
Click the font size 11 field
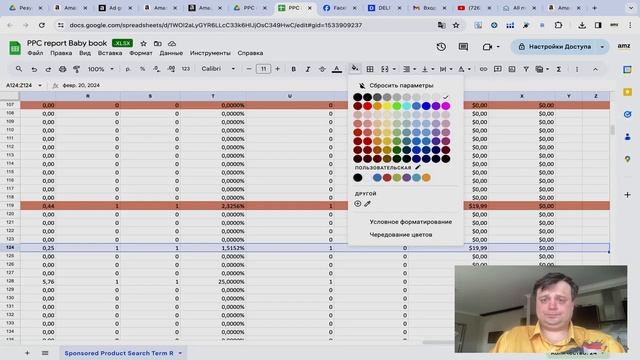(x=263, y=69)
